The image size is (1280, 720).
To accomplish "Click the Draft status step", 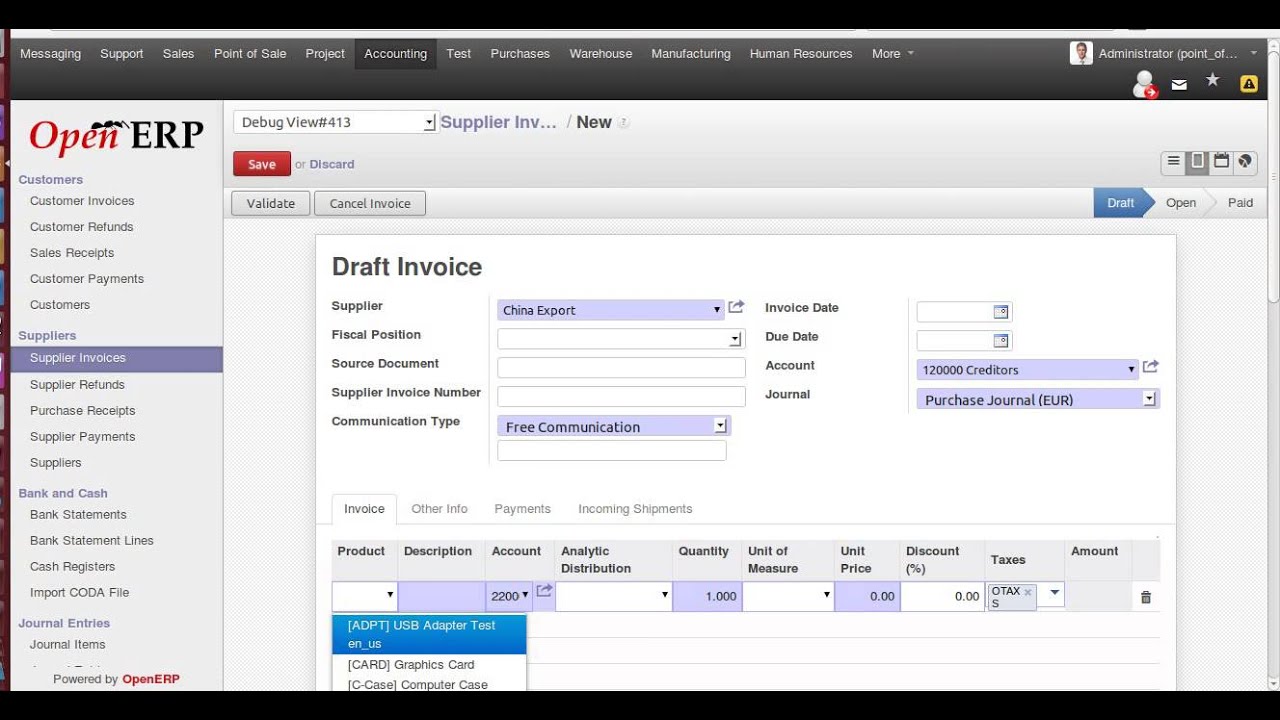I will click(x=1120, y=203).
